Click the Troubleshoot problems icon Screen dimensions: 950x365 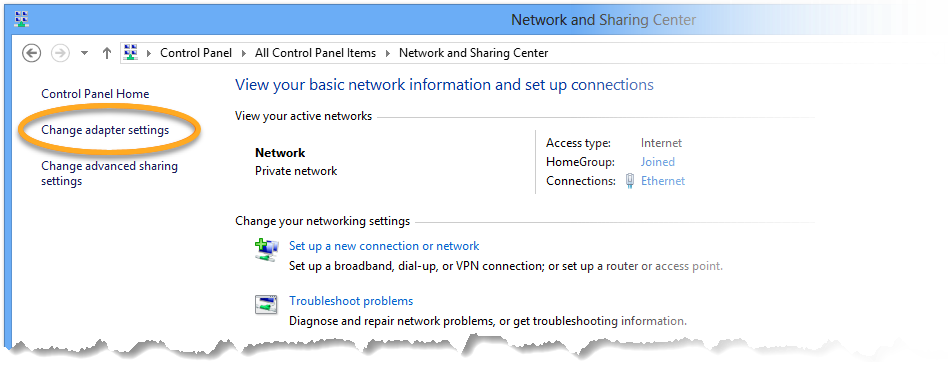[266, 304]
